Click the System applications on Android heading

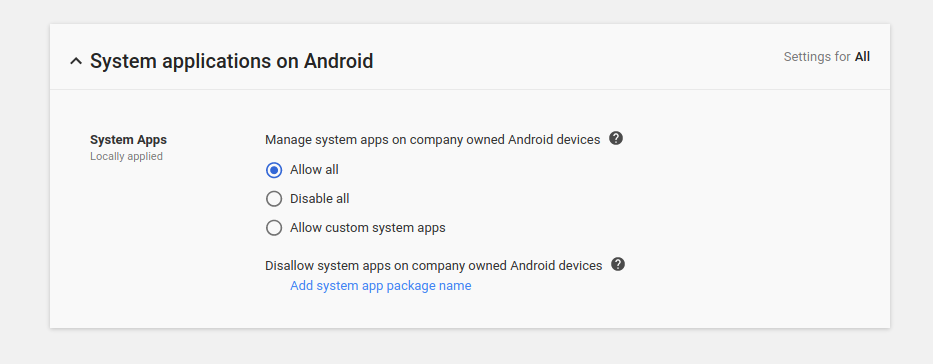(231, 61)
